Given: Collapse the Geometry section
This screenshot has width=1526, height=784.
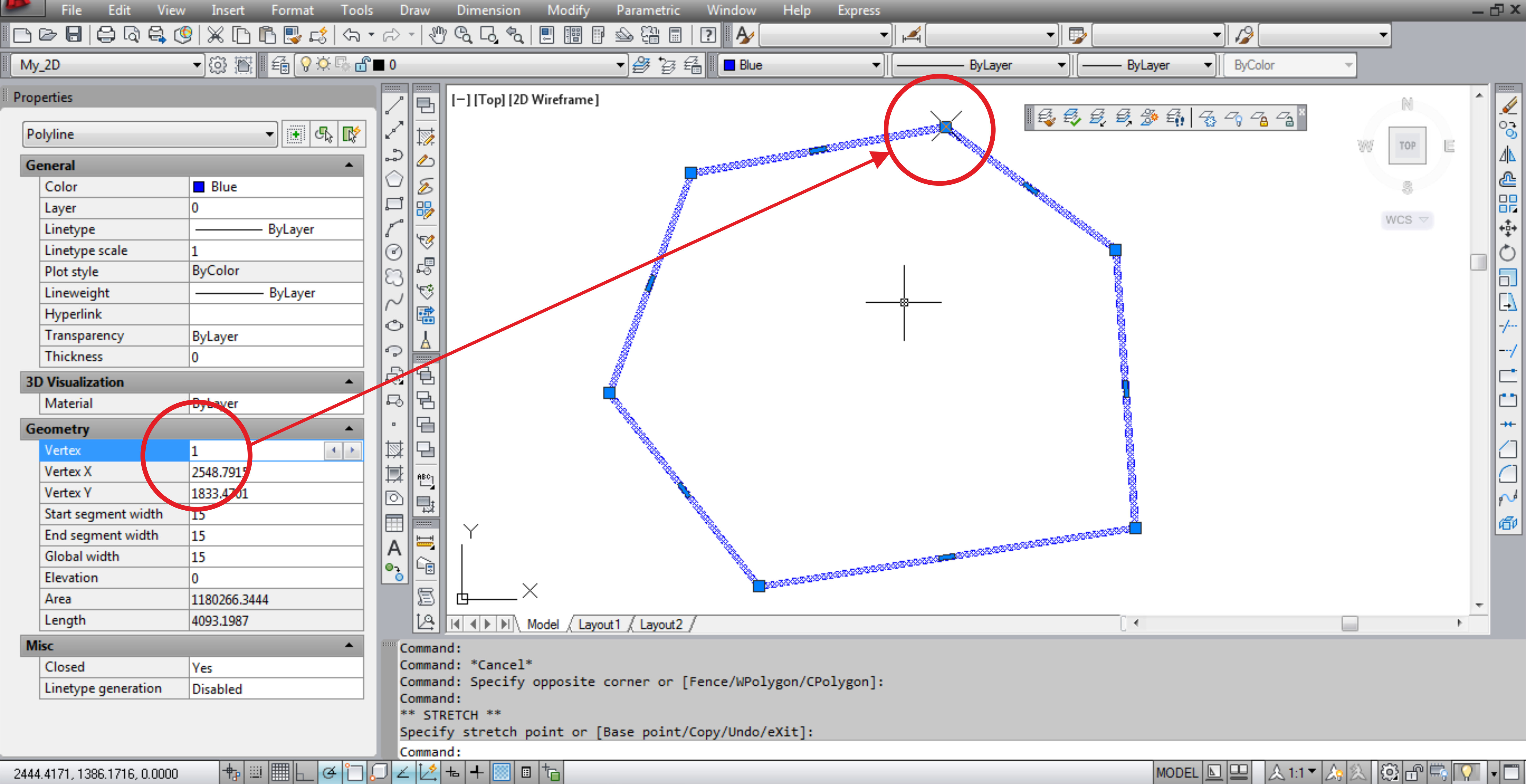Looking at the screenshot, I should pos(349,429).
